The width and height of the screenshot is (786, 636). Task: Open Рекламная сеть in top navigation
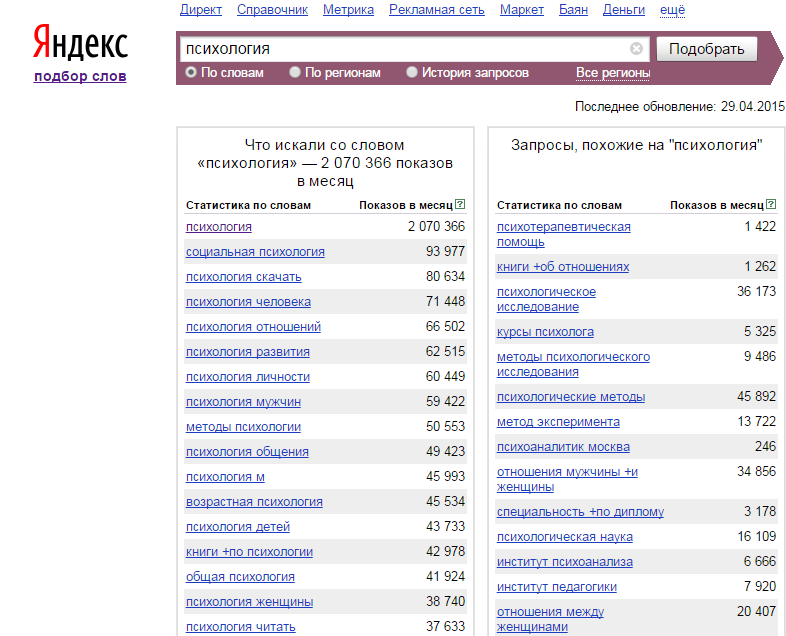click(x=437, y=10)
